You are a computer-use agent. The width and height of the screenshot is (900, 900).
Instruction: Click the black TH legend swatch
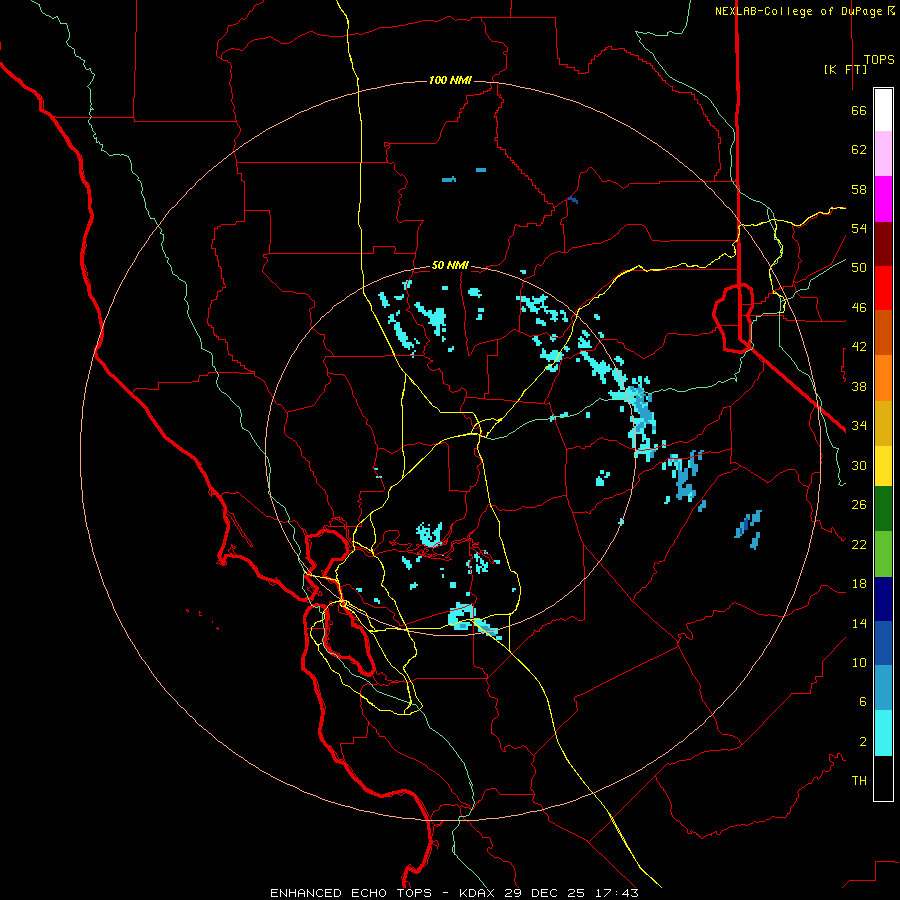point(883,778)
